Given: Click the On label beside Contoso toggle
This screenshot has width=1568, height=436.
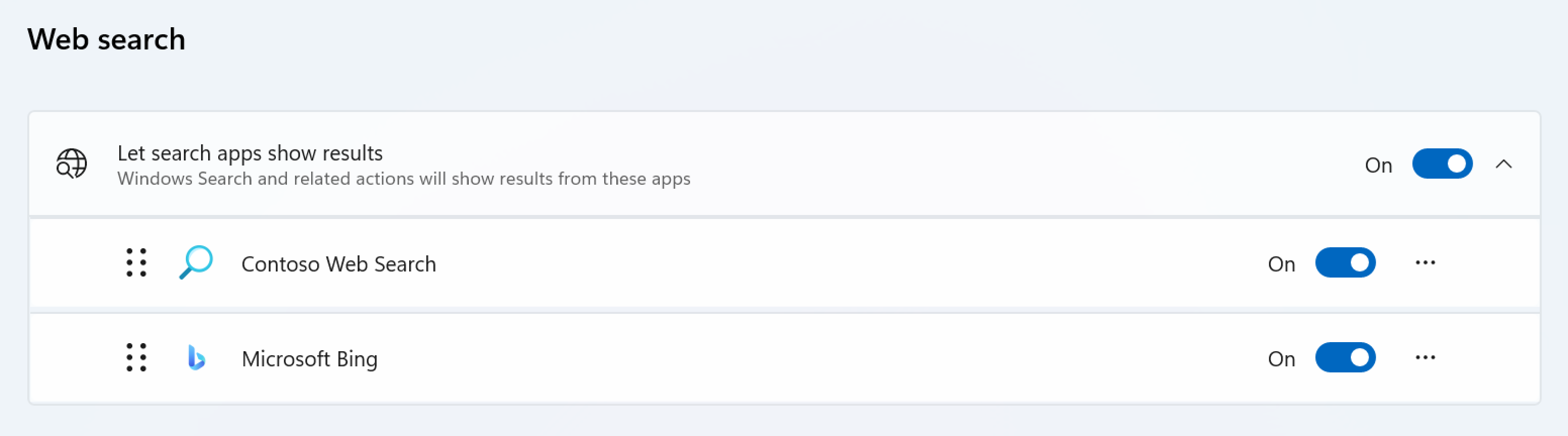Looking at the screenshot, I should tap(1281, 264).
